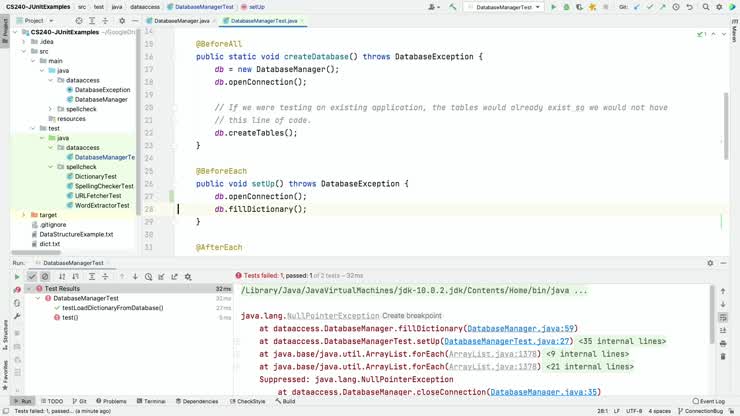Expand the main spellcheck package
The image size is (740, 416).
click(x=50, y=109)
